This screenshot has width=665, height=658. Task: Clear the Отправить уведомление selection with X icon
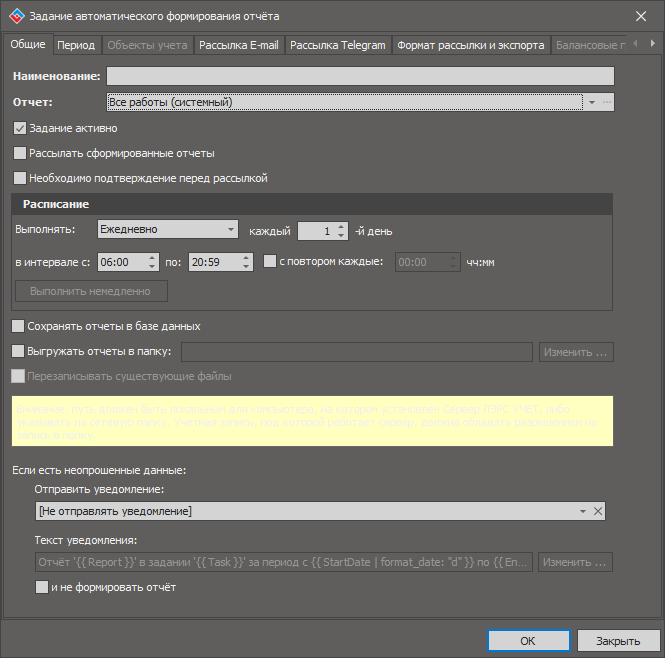pos(598,511)
